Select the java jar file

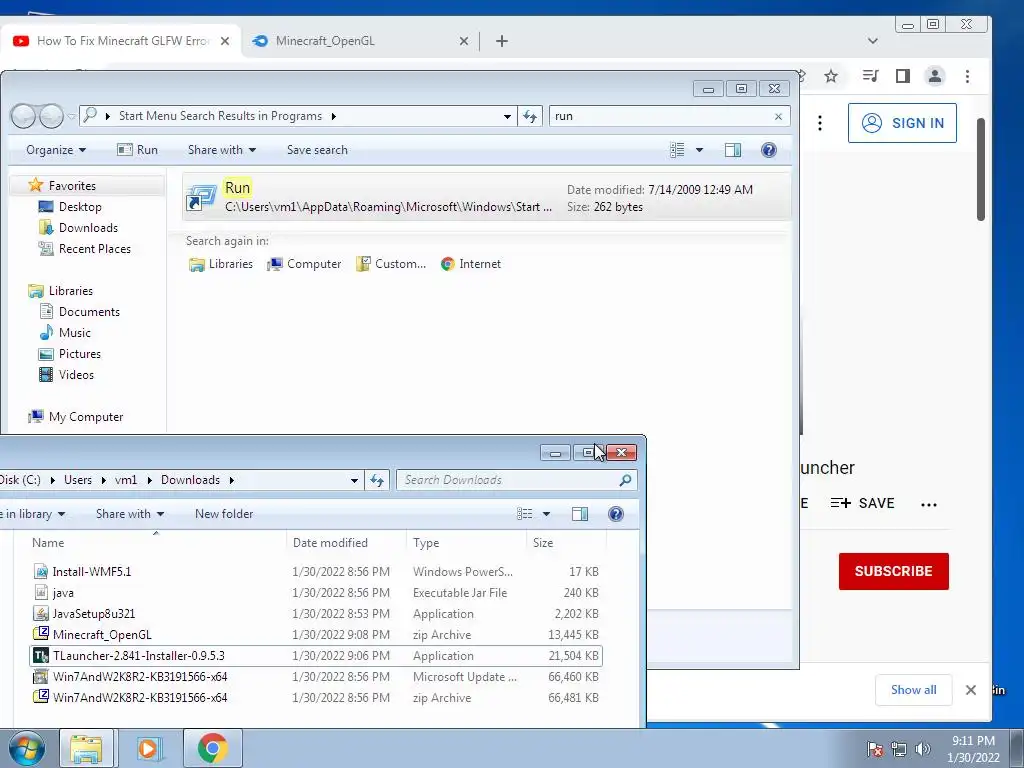[316, 592]
